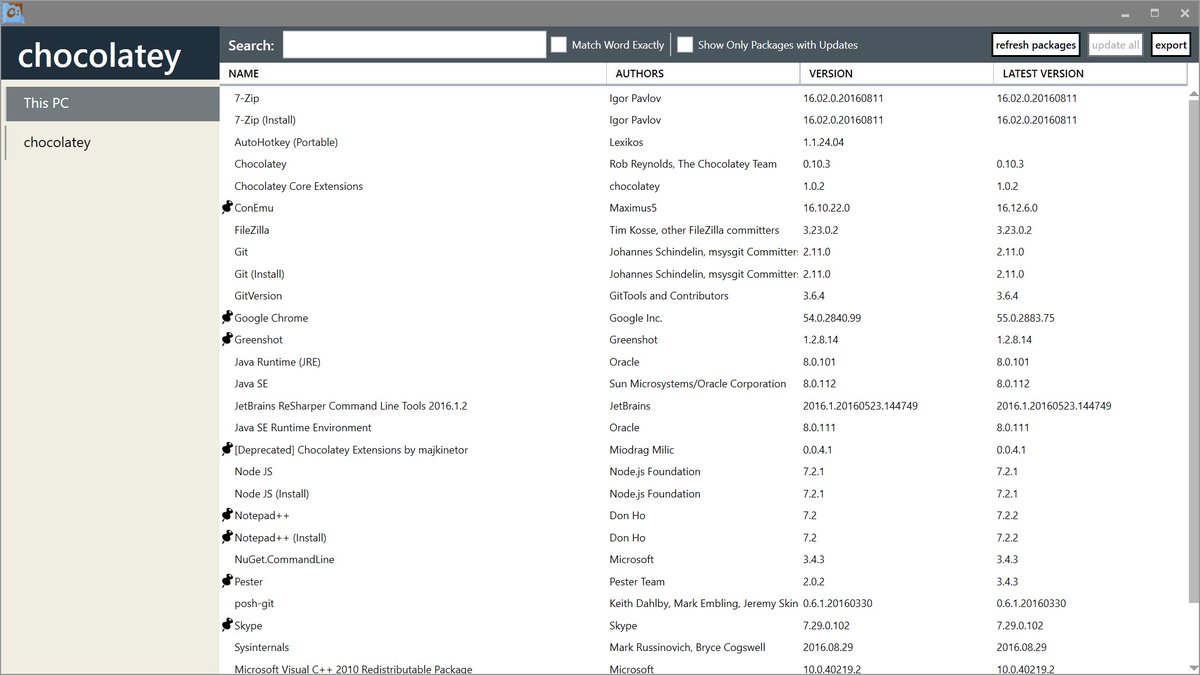Select the Git (Install) package row
Screen dimensions: 1200x675
tap(703, 274)
